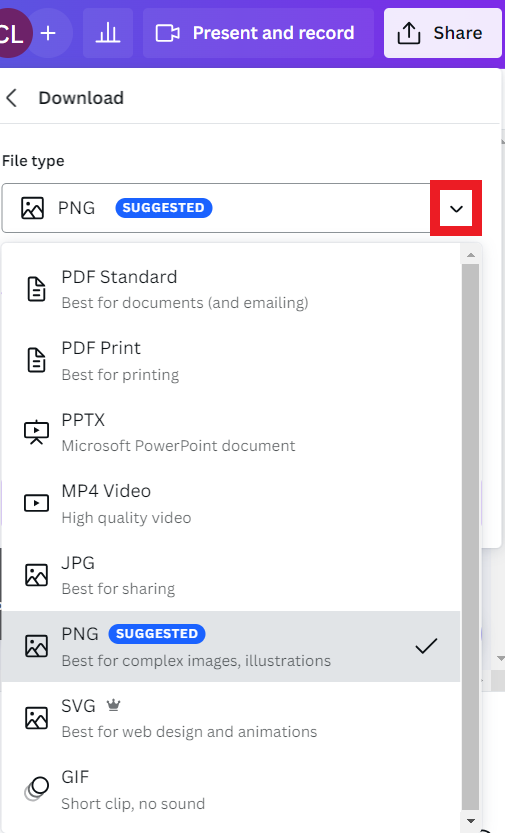The image size is (505, 833).
Task: Open the insights bar chart icon
Action: click(x=108, y=33)
